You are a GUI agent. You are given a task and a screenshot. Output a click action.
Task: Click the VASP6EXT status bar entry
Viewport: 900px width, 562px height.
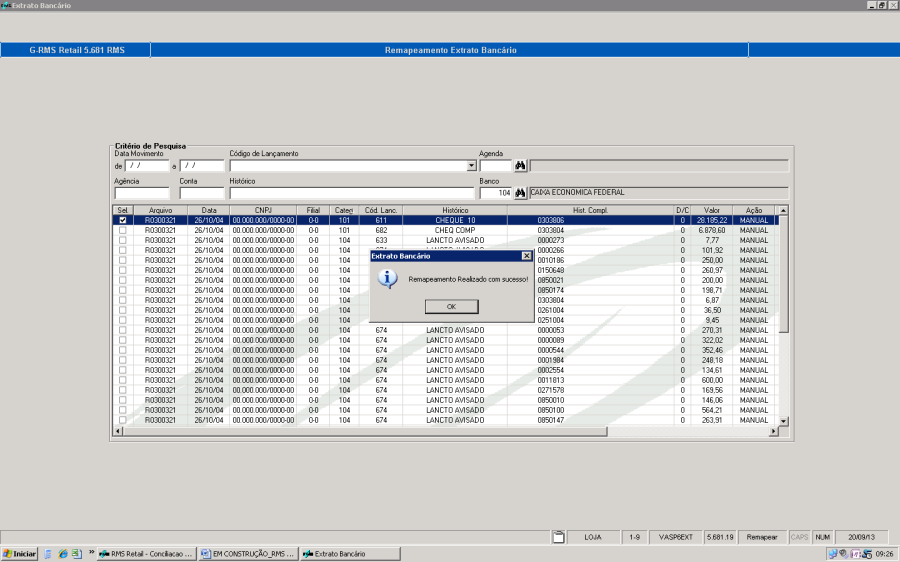tap(676, 537)
